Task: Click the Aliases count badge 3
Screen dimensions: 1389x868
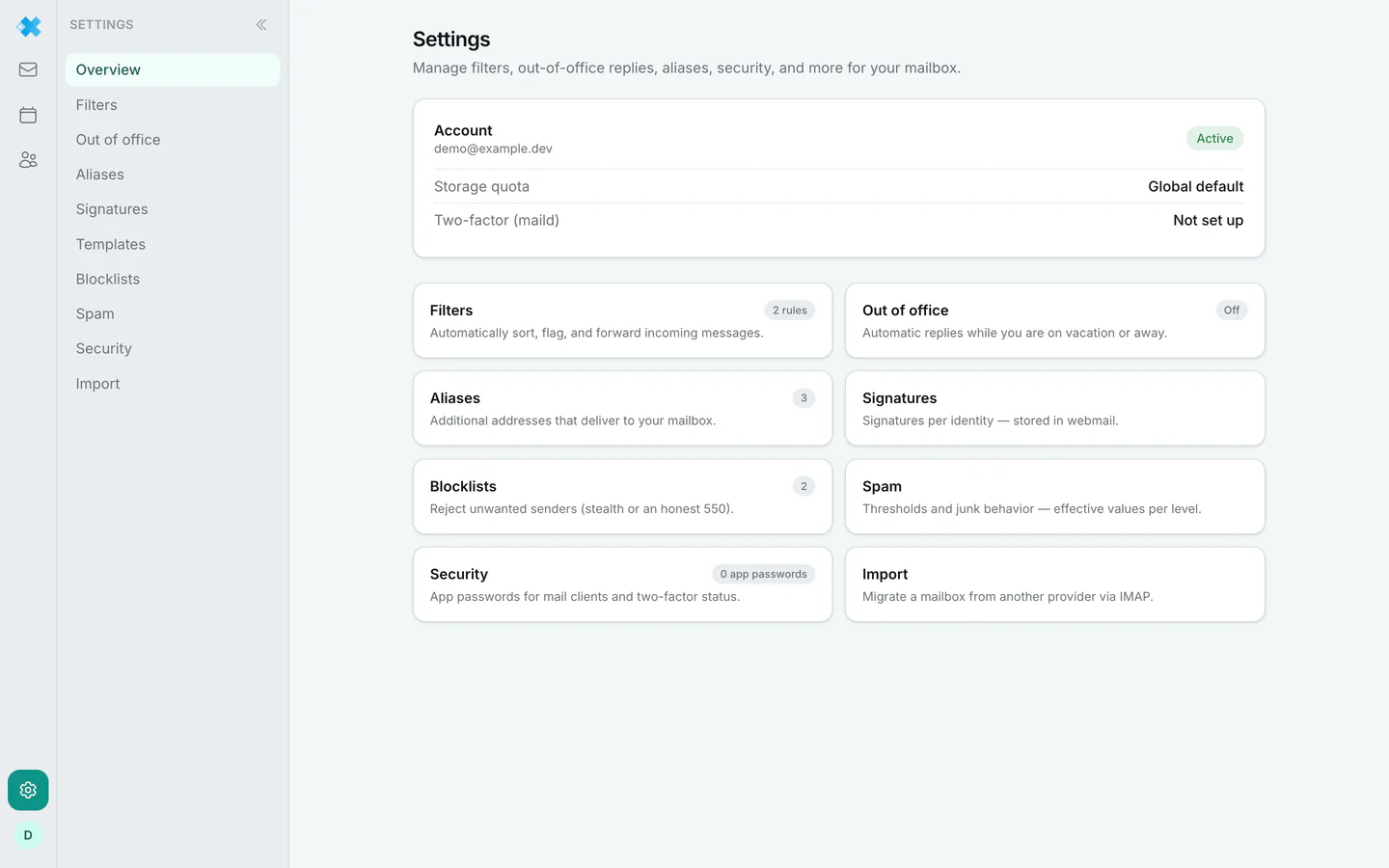Action: coord(803,398)
